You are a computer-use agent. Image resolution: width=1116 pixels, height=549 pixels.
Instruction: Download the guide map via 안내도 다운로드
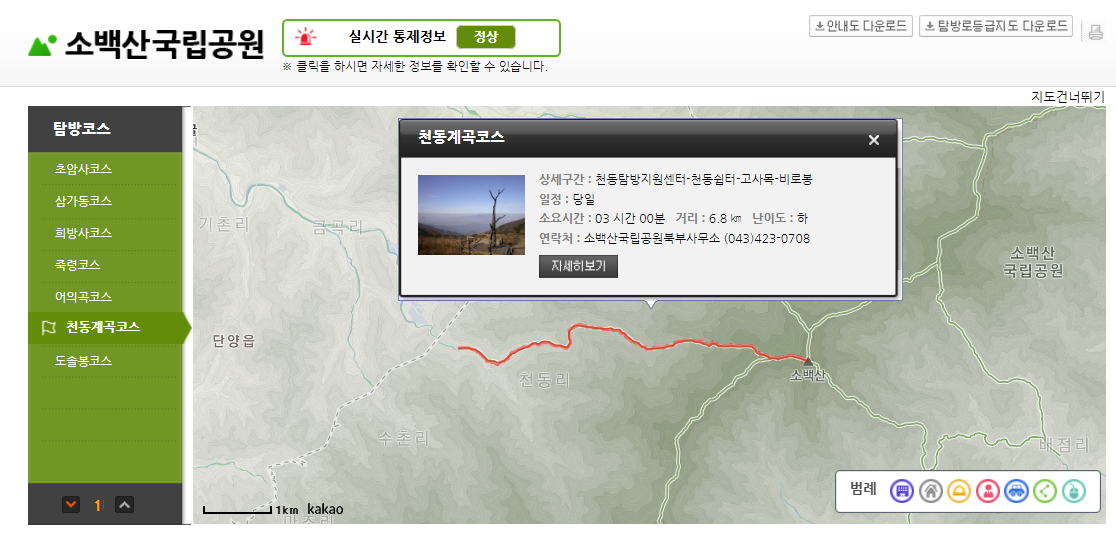tap(861, 26)
